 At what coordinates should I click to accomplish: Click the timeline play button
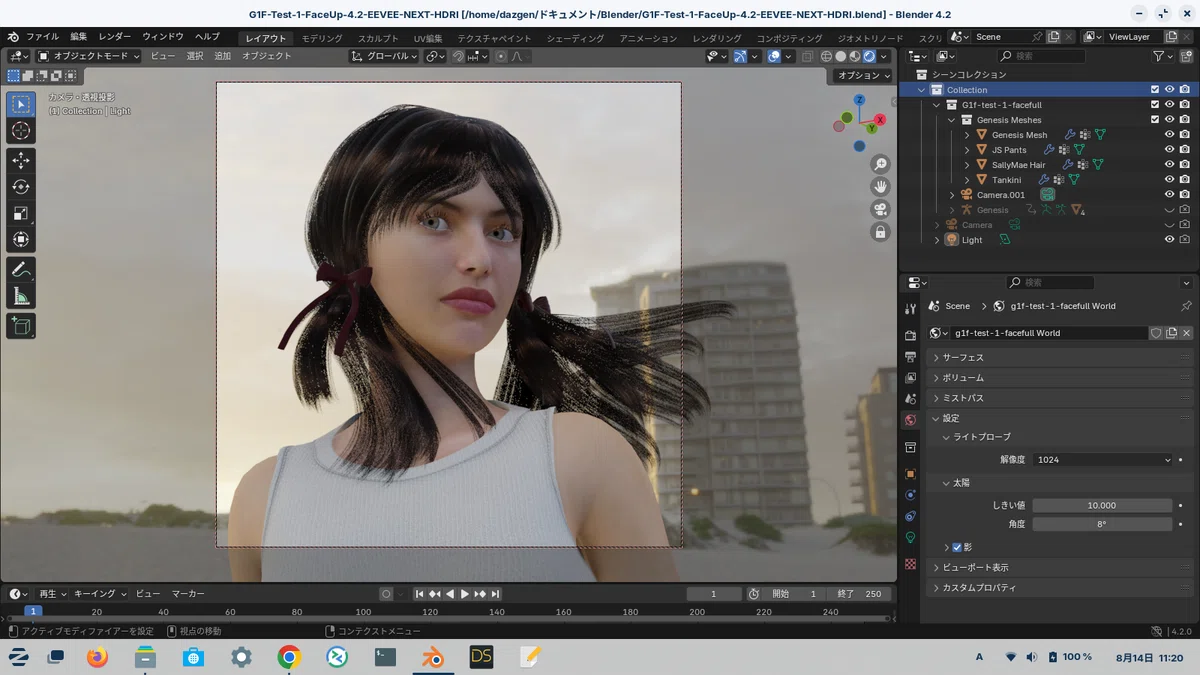coord(465,594)
